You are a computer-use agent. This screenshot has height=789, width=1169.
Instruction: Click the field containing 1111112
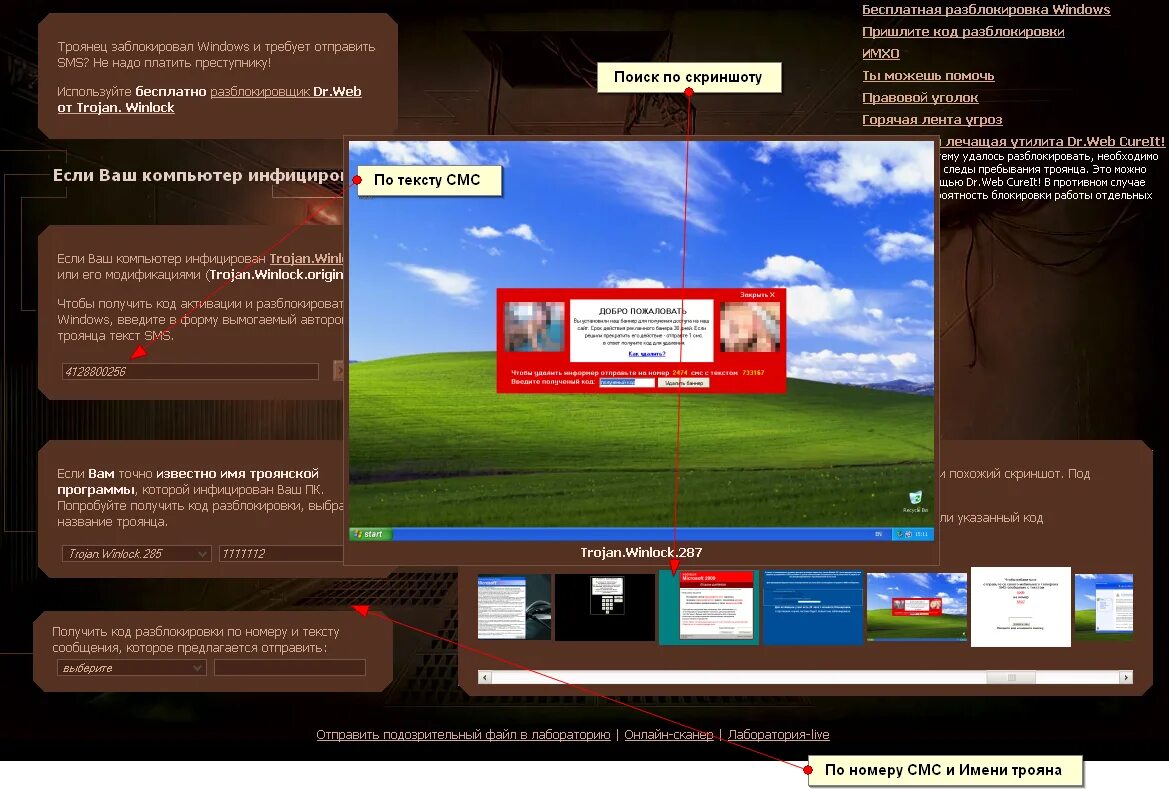coord(280,553)
